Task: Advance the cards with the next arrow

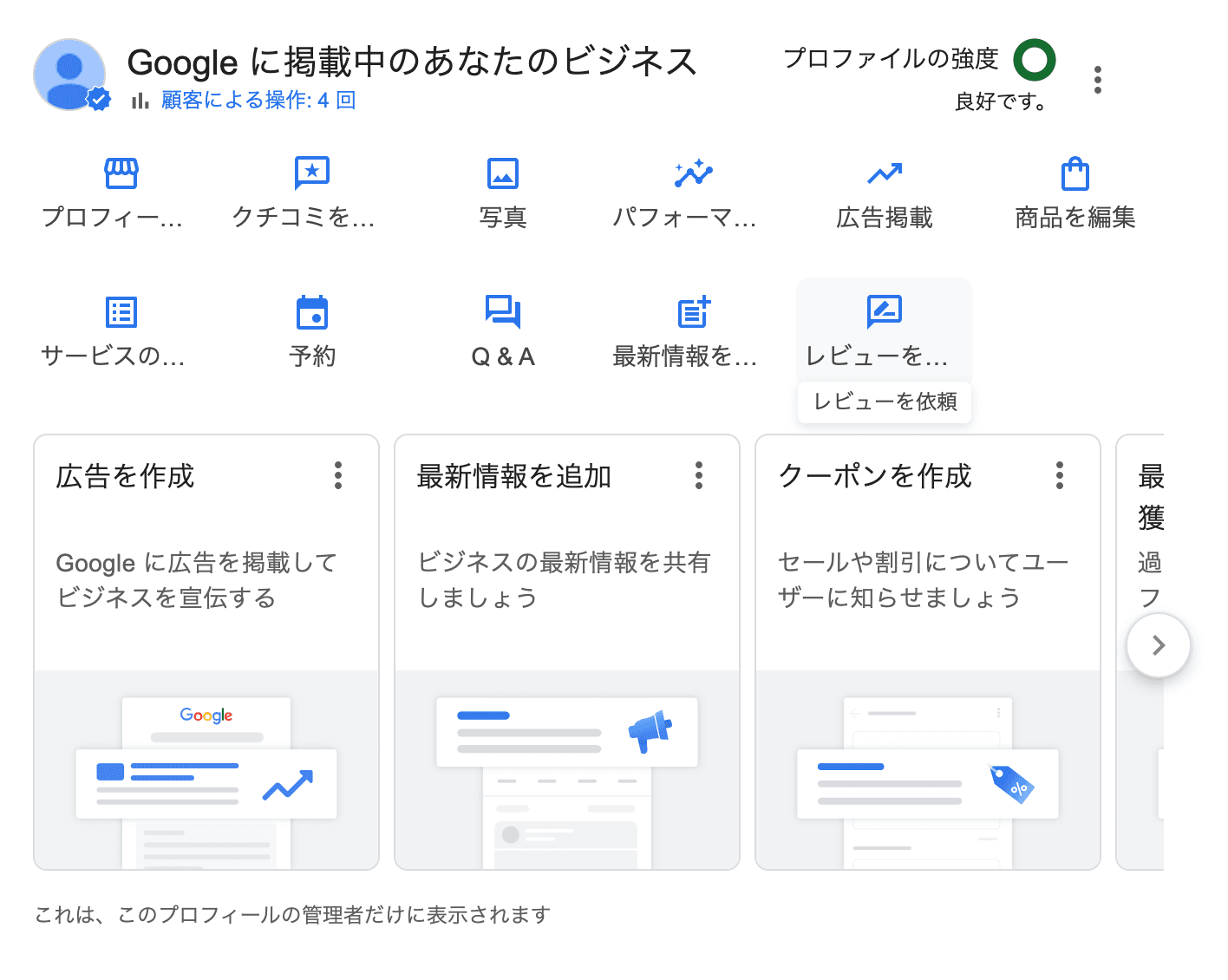Action: point(1159,645)
